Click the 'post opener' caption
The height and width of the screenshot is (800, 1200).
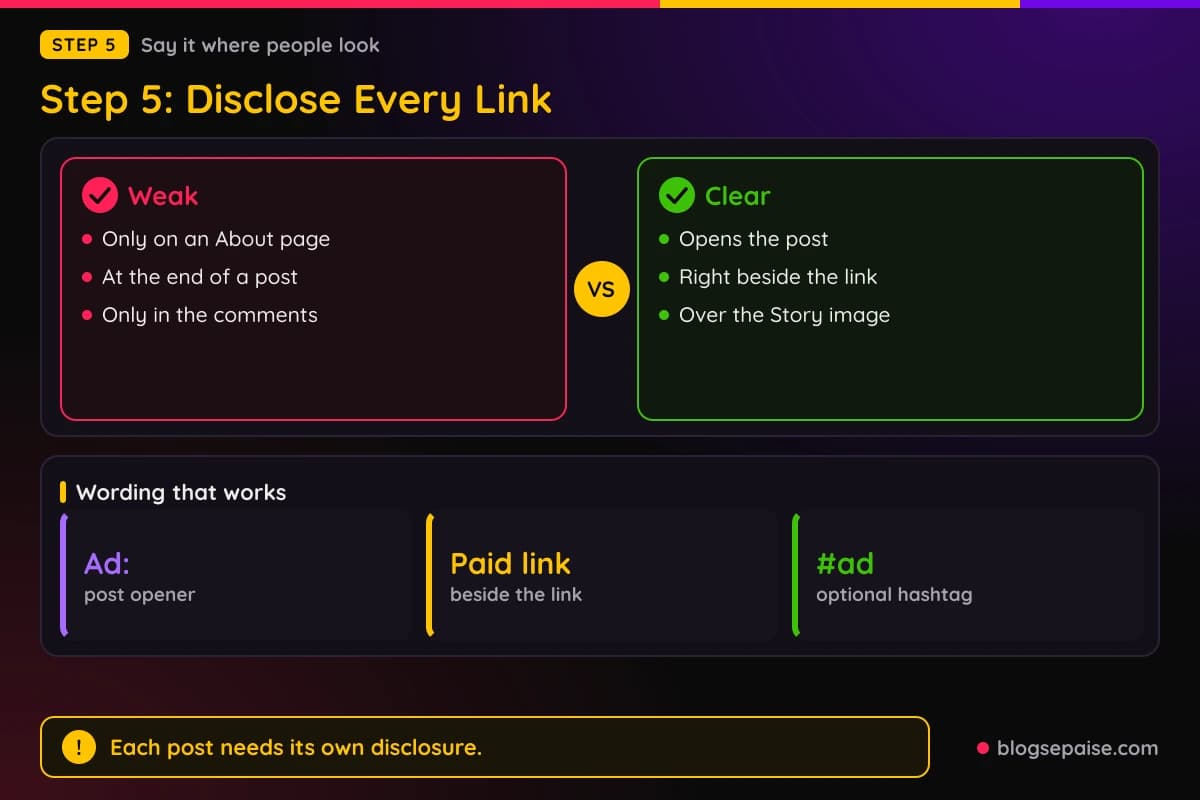[x=139, y=595]
